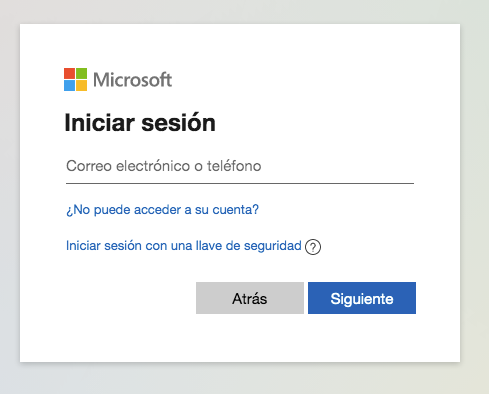Click the empty white space below the buttons
This screenshot has height=394, width=489.
240,337
